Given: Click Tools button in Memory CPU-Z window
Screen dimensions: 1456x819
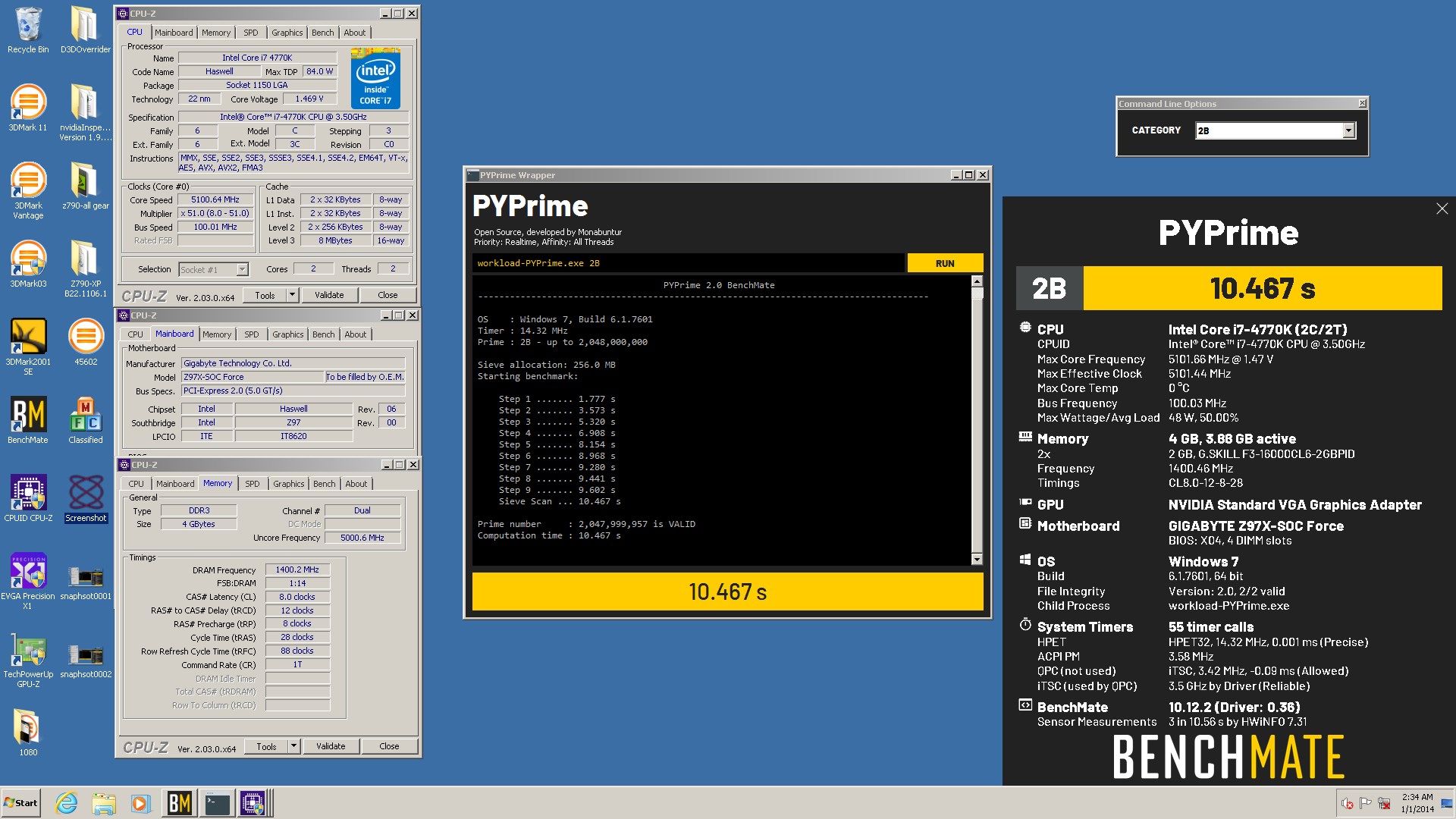Looking at the screenshot, I should click(266, 746).
